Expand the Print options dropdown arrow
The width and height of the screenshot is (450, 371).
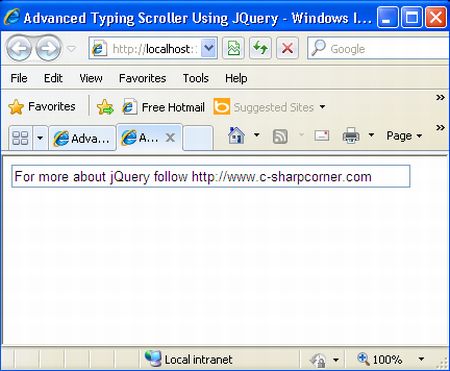tap(371, 135)
